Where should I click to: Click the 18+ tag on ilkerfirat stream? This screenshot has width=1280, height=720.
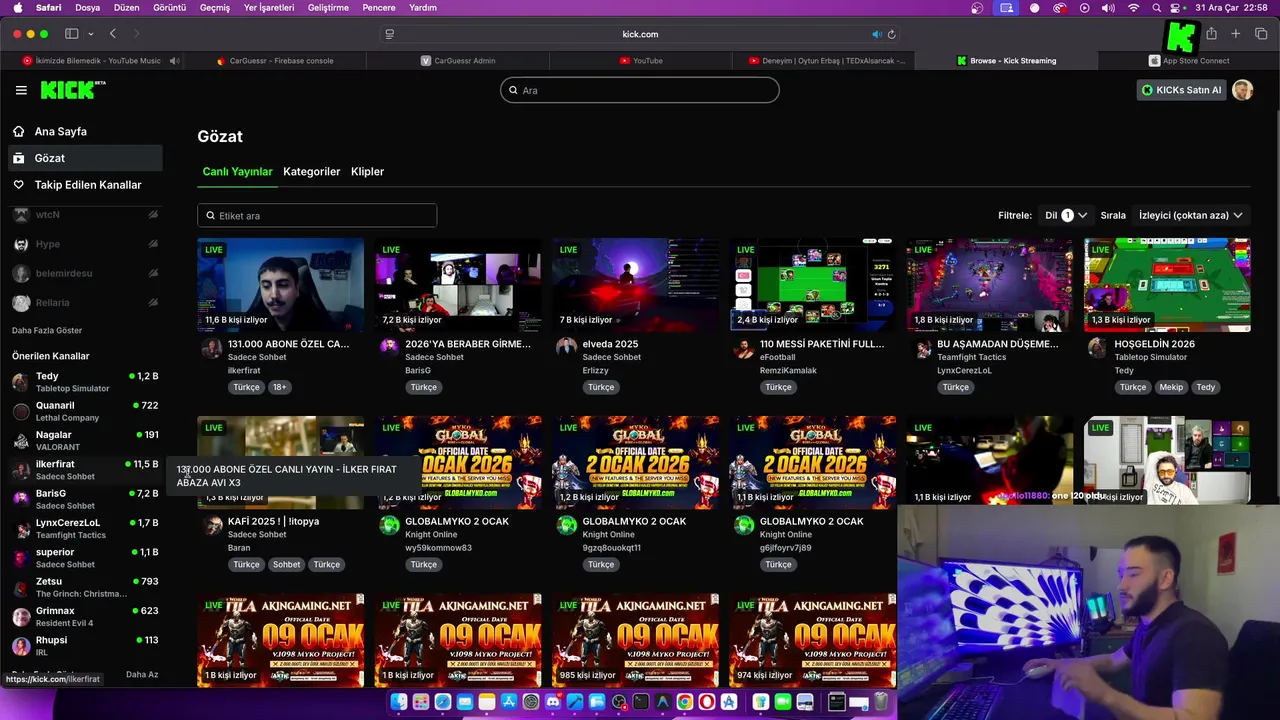point(279,387)
